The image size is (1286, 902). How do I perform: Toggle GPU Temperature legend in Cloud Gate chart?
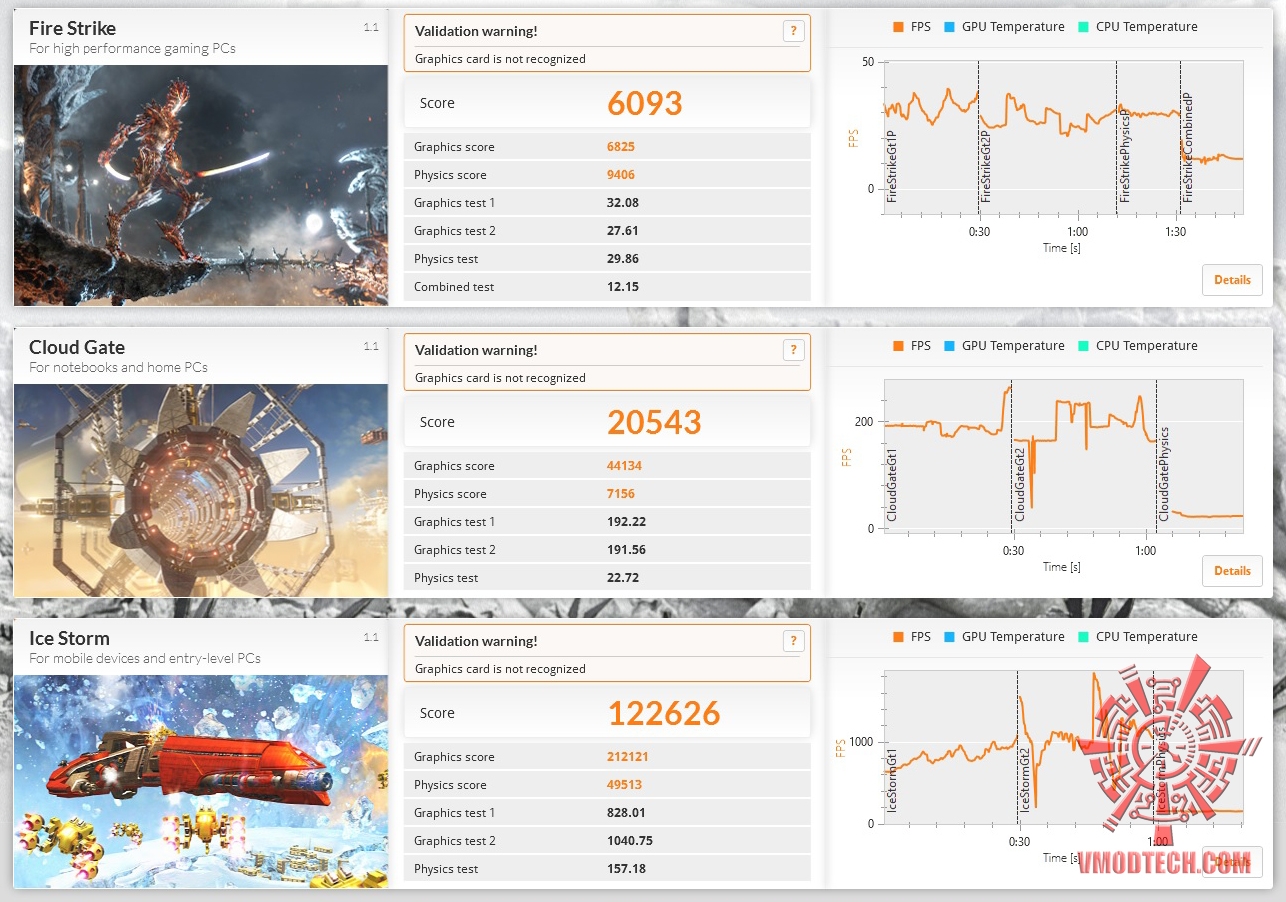pyautogui.click(x=1003, y=346)
